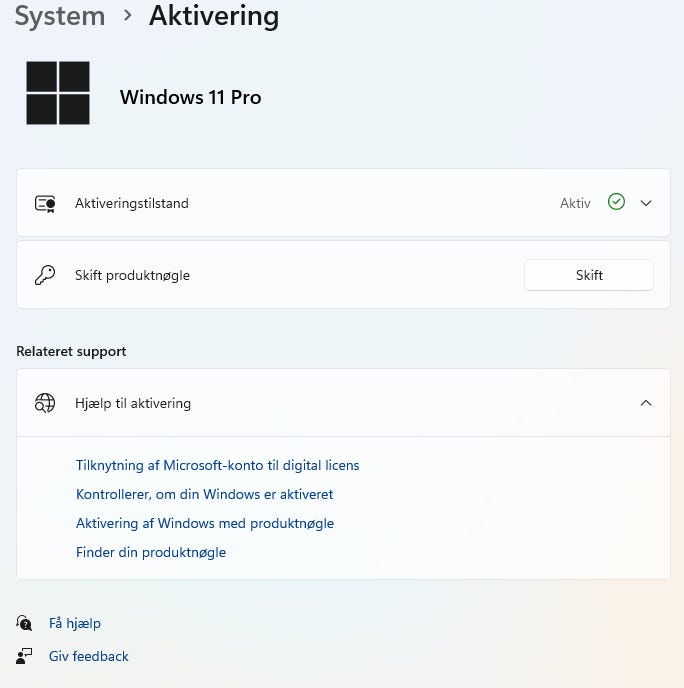This screenshot has height=688, width=684.
Task: Click the activation state certificate icon
Action: [45, 203]
